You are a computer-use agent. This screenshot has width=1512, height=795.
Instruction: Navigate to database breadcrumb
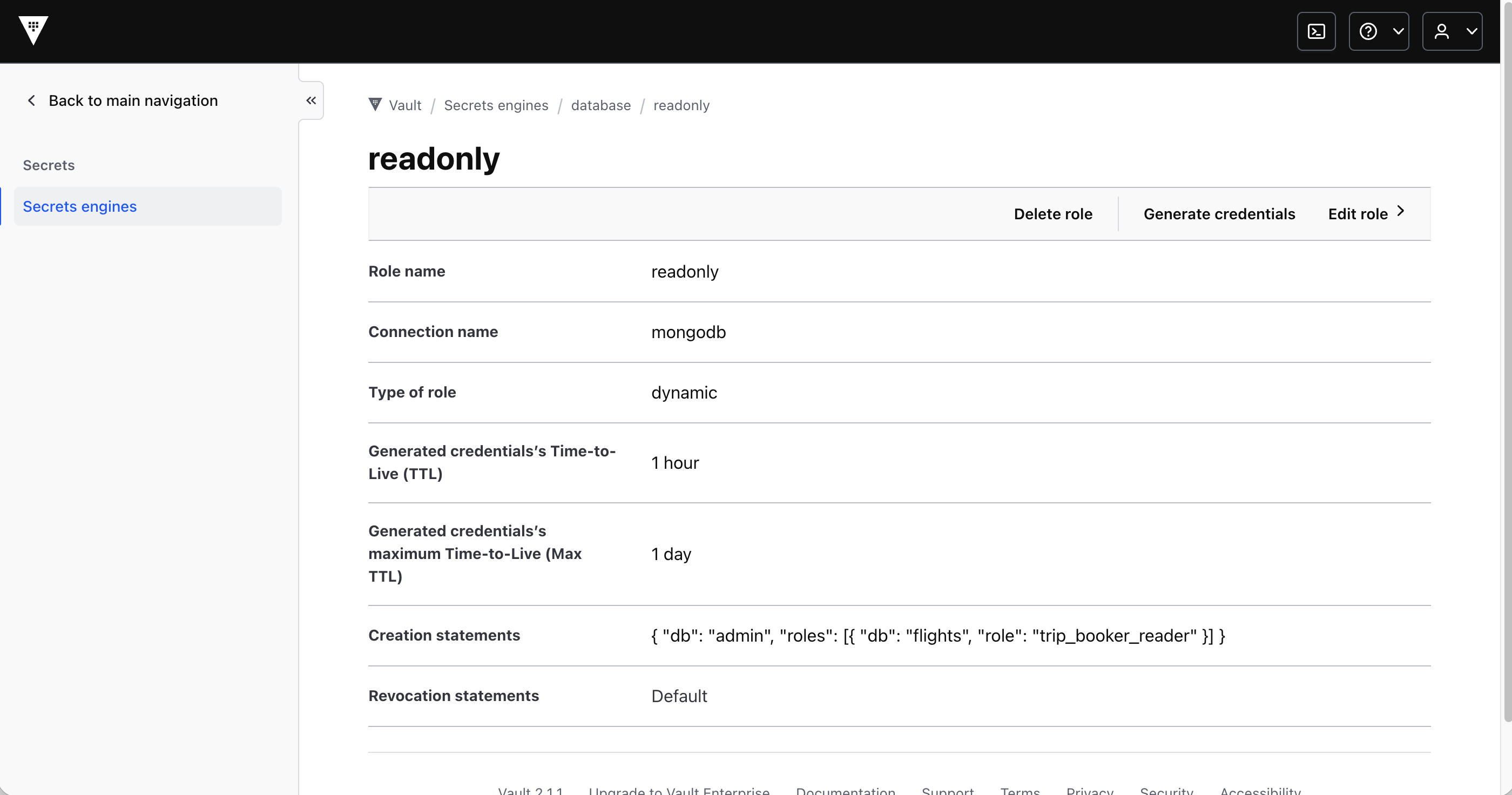(600, 105)
